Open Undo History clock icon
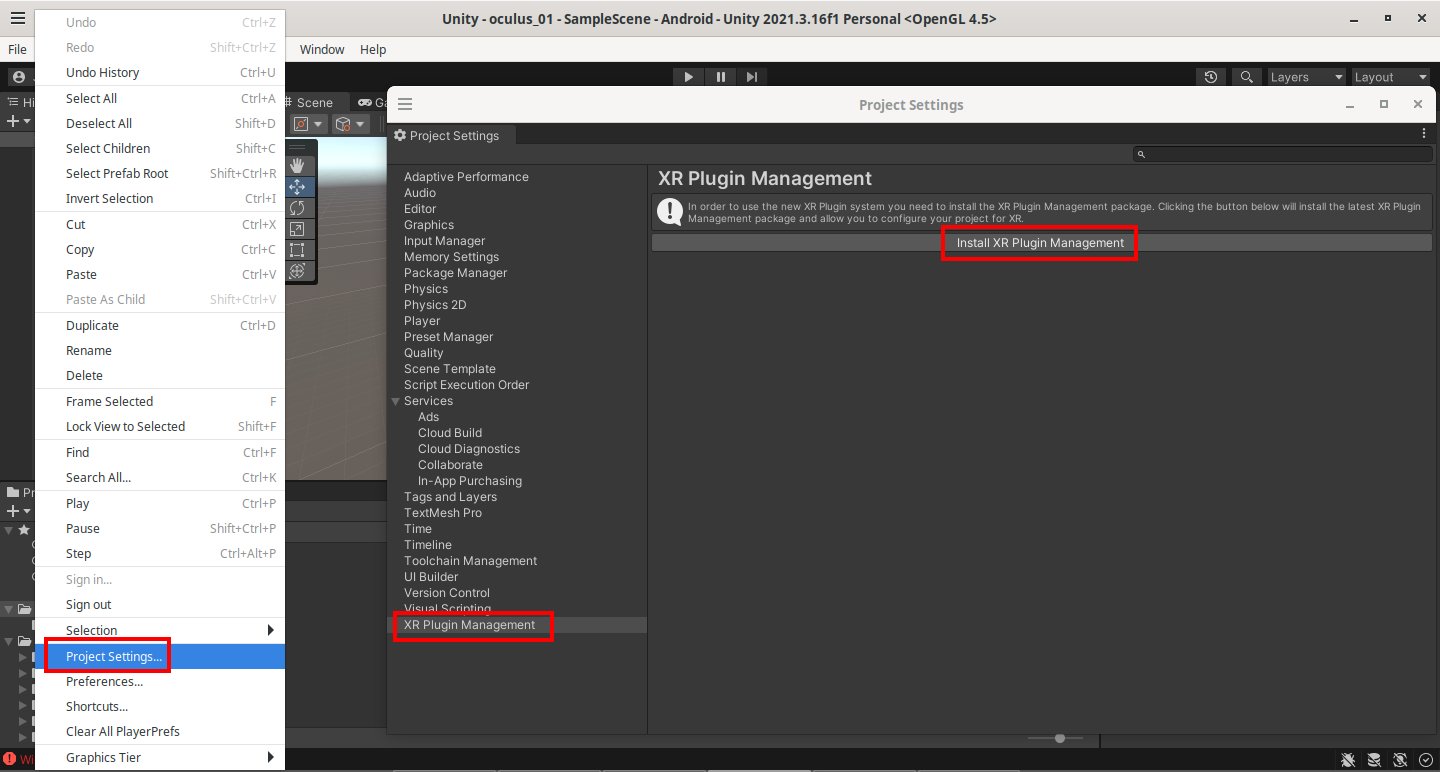The height and width of the screenshot is (772, 1440). (1211, 77)
